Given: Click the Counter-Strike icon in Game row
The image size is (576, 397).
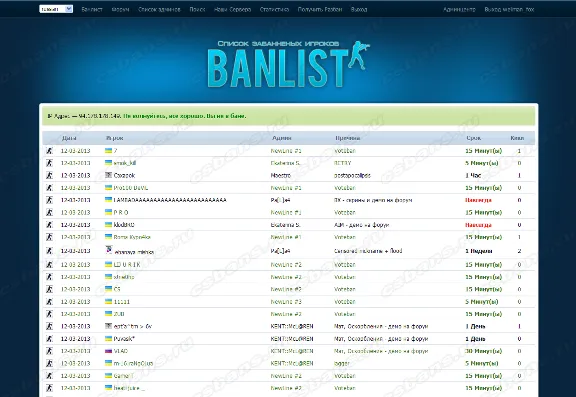Looking at the screenshot, I should click(x=49, y=376).
